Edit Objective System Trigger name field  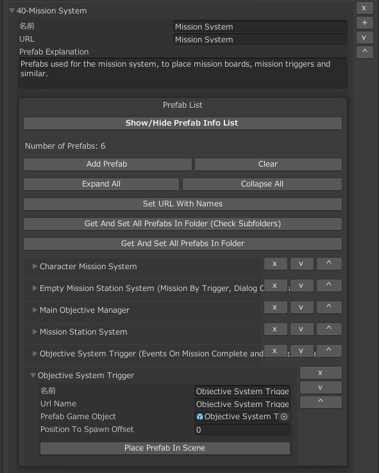[x=242, y=391]
